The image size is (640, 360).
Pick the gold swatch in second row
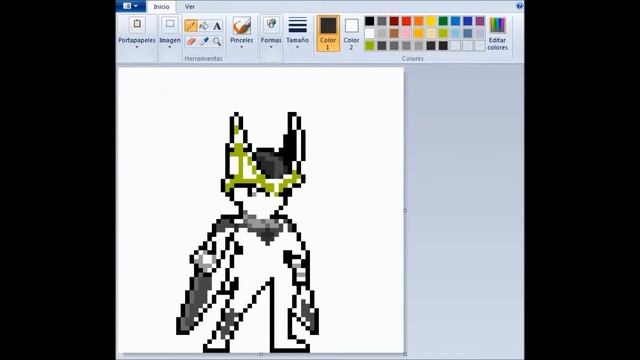point(419,33)
